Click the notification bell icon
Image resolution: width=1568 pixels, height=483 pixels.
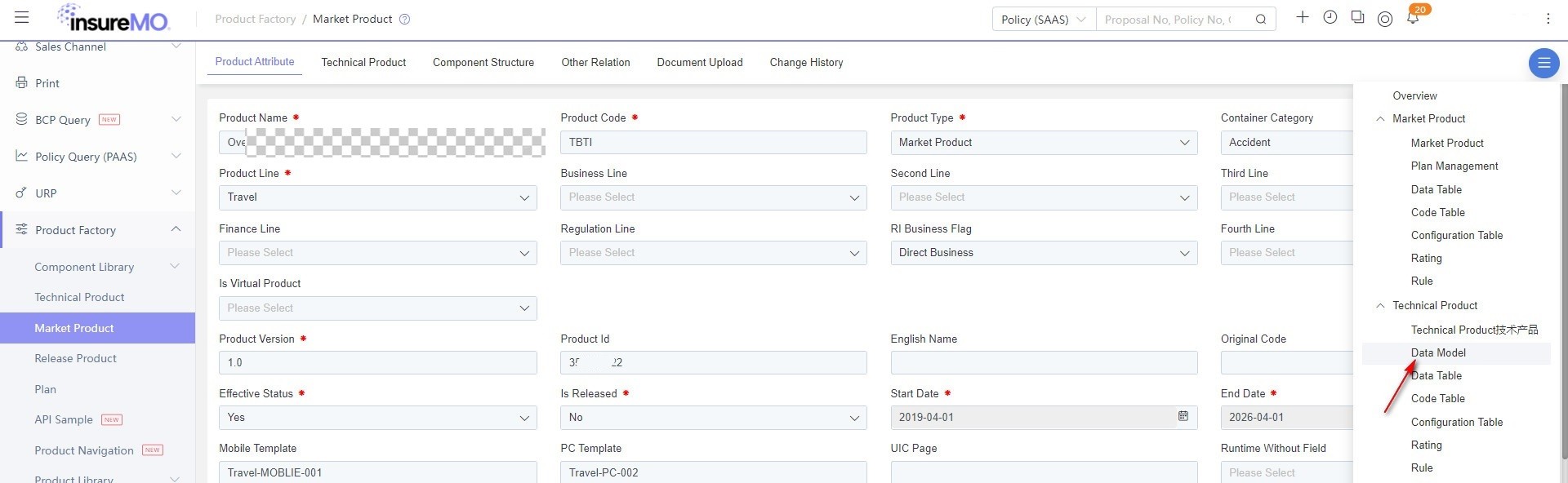pyautogui.click(x=1413, y=17)
